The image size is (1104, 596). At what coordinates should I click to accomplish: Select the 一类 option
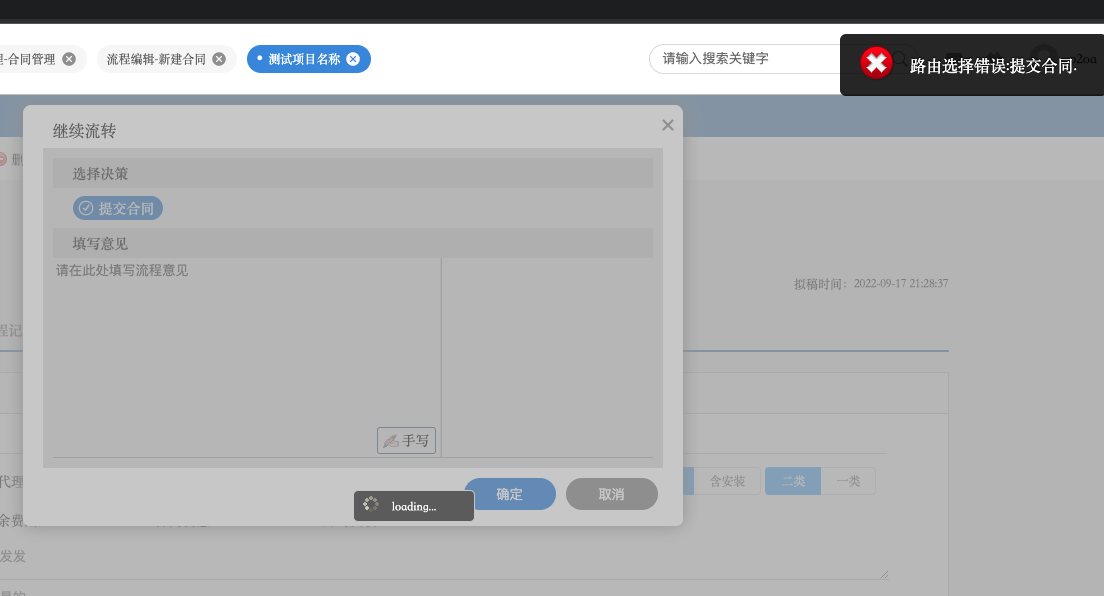pos(848,481)
